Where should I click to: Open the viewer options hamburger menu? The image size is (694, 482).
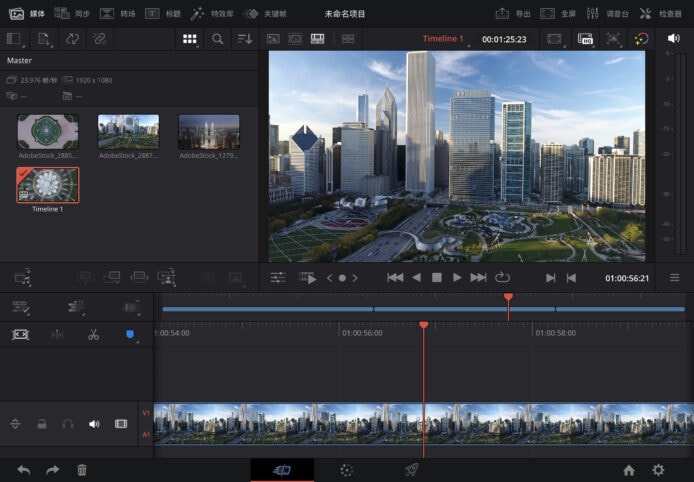[674, 277]
